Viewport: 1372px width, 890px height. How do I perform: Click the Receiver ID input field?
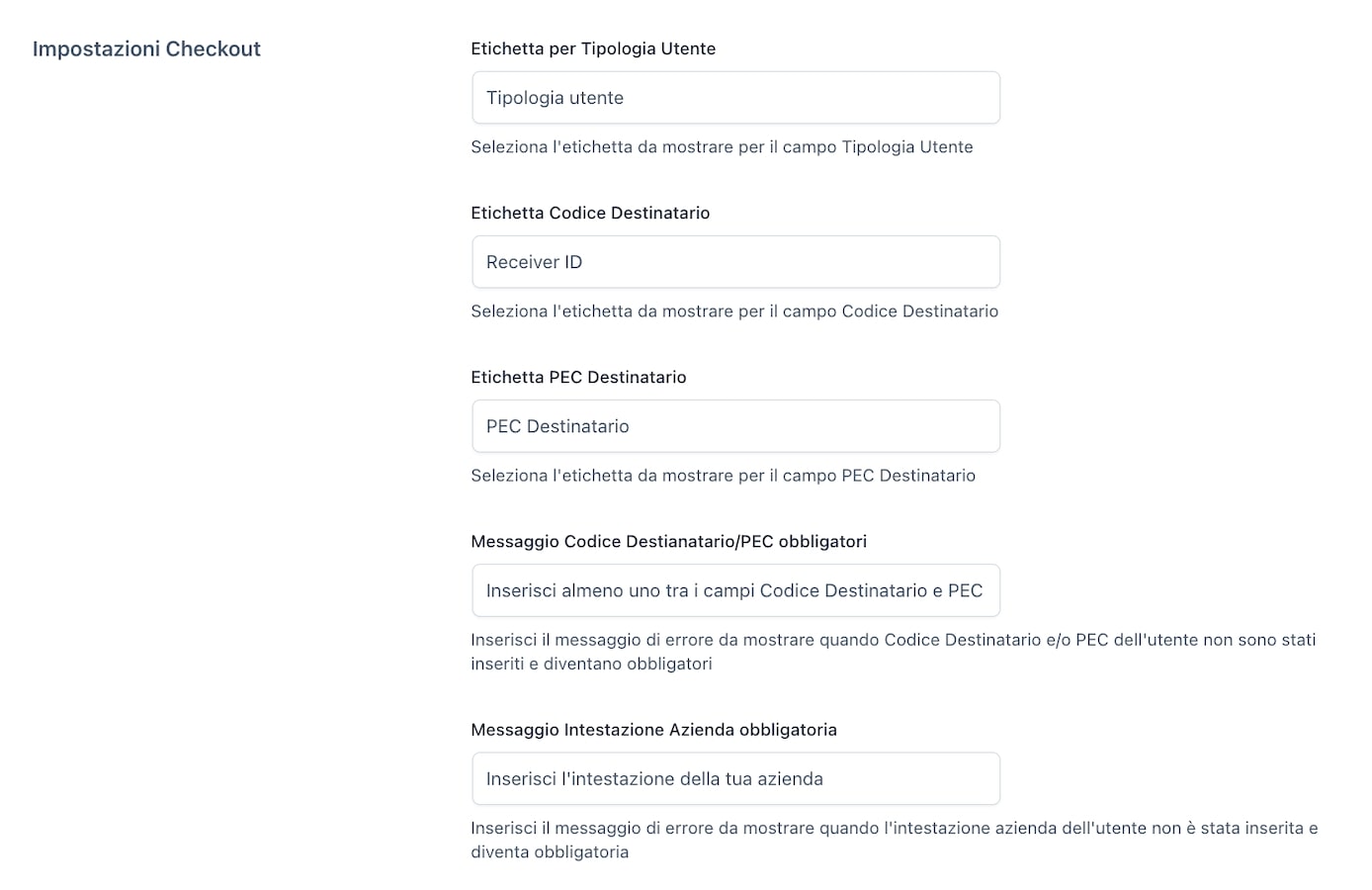tap(735, 262)
